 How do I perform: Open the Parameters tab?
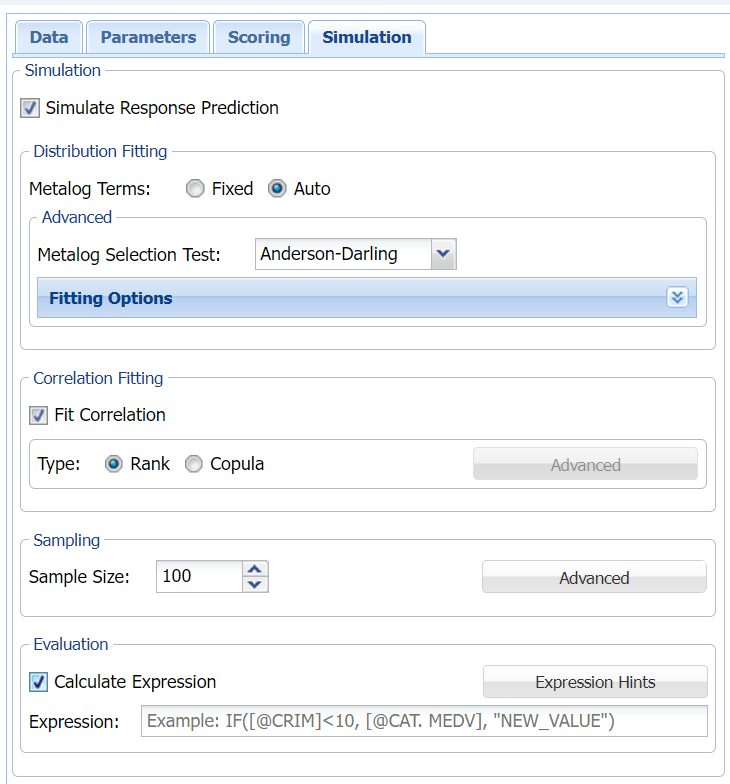pos(148,37)
